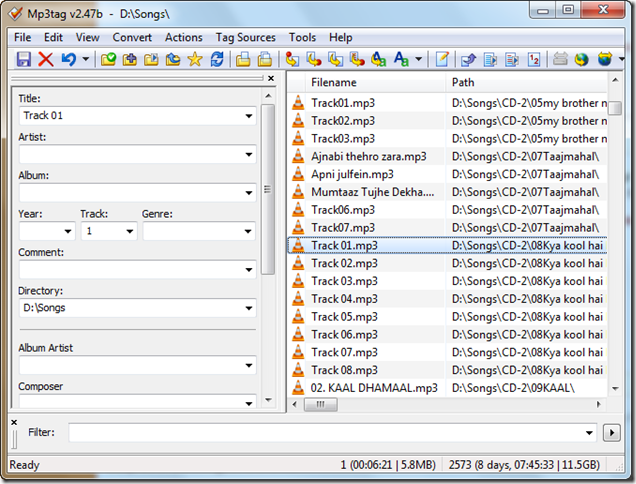Expand the Artist field dropdown

[249, 155]
